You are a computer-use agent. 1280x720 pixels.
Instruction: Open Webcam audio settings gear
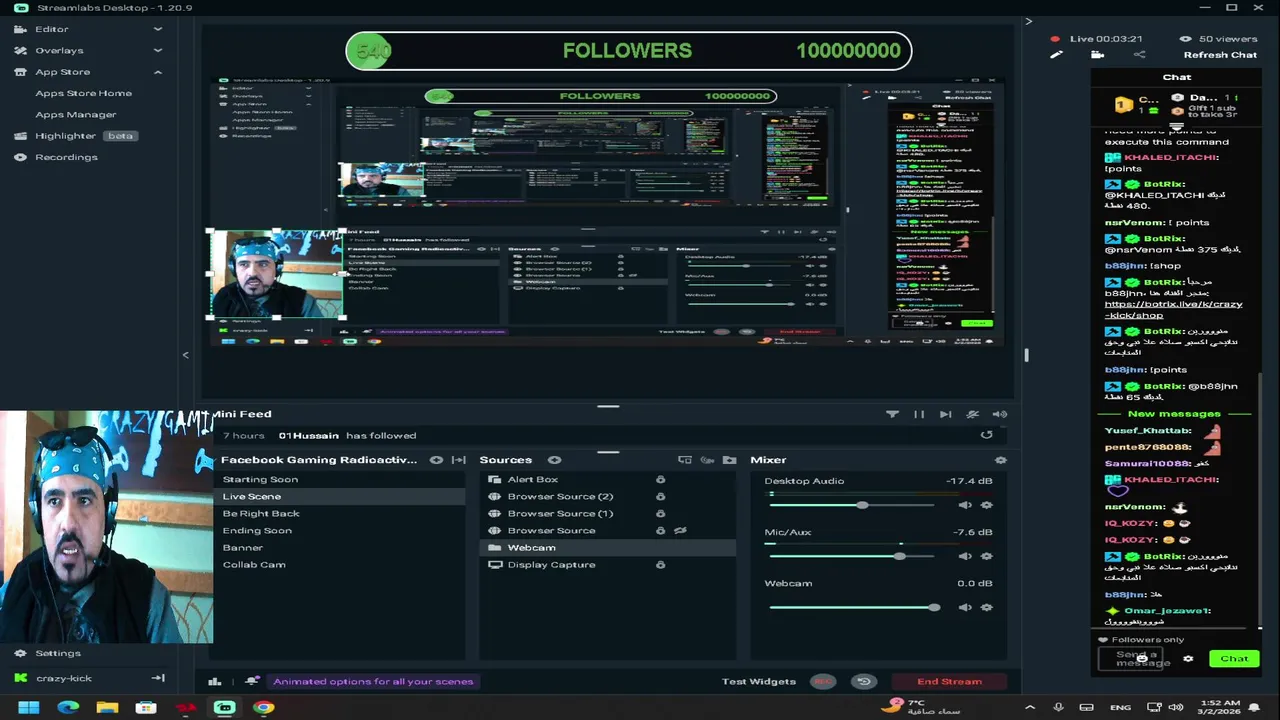coord(986,607)
